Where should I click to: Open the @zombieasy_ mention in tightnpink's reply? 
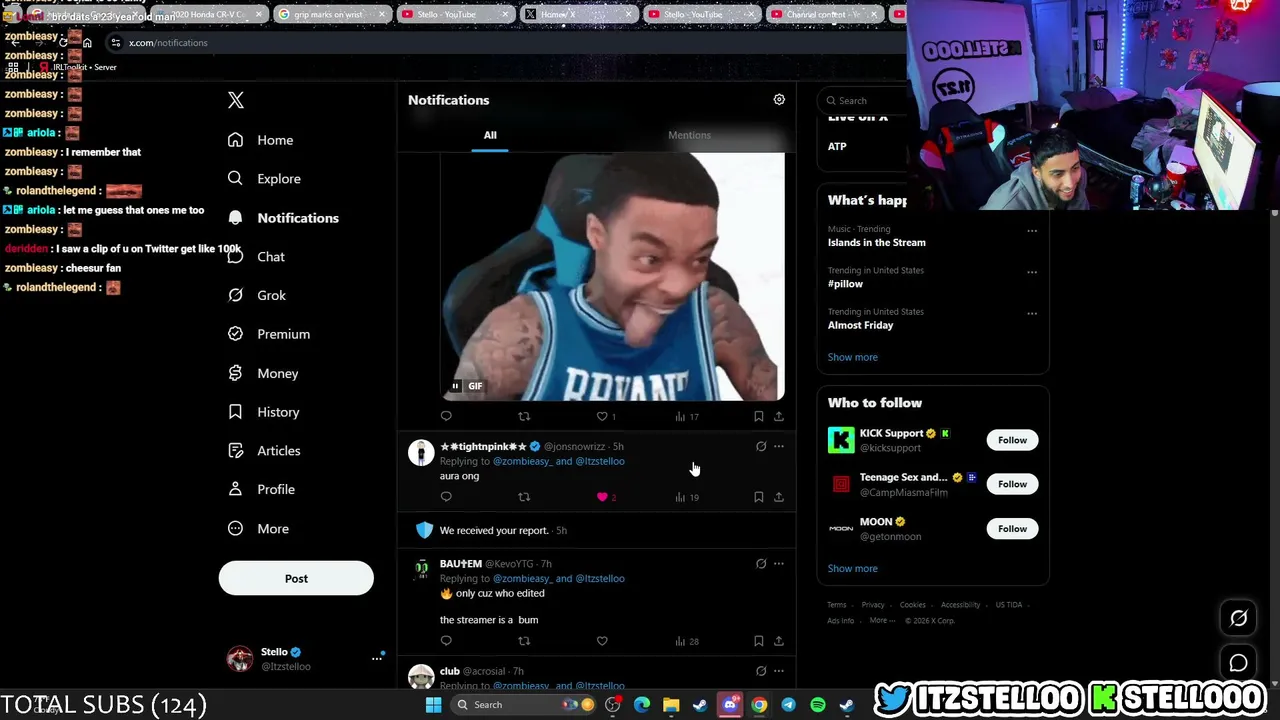click(522, 461)
